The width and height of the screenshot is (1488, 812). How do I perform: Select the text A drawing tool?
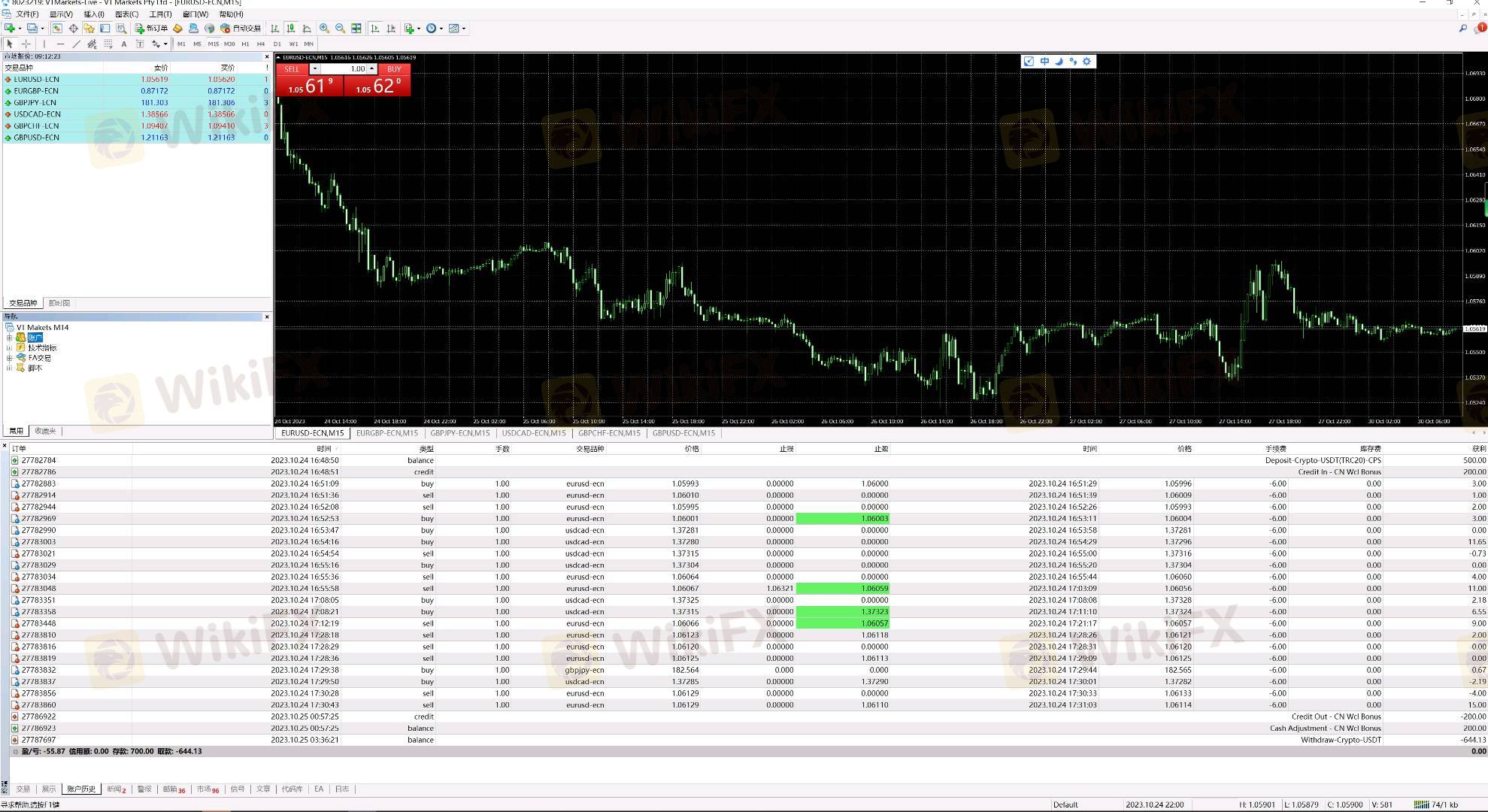(x=124, y=44)
